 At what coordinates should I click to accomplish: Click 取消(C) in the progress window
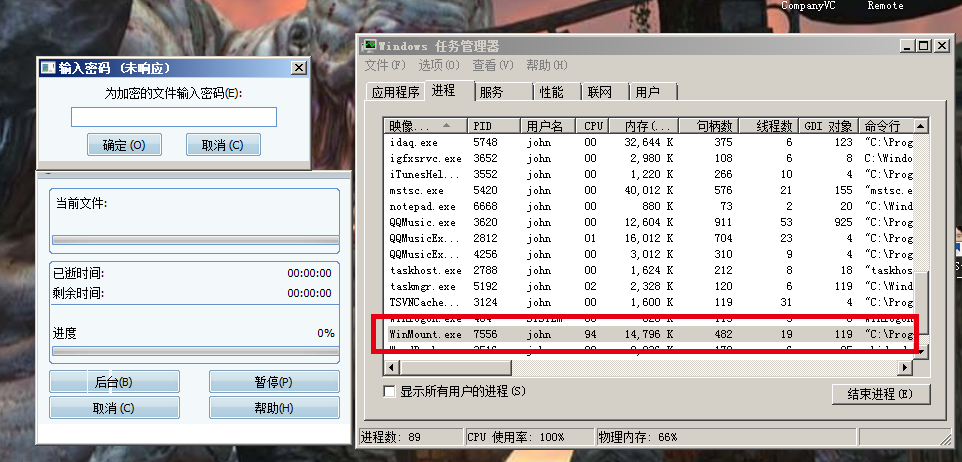click(x=114, y=408)
